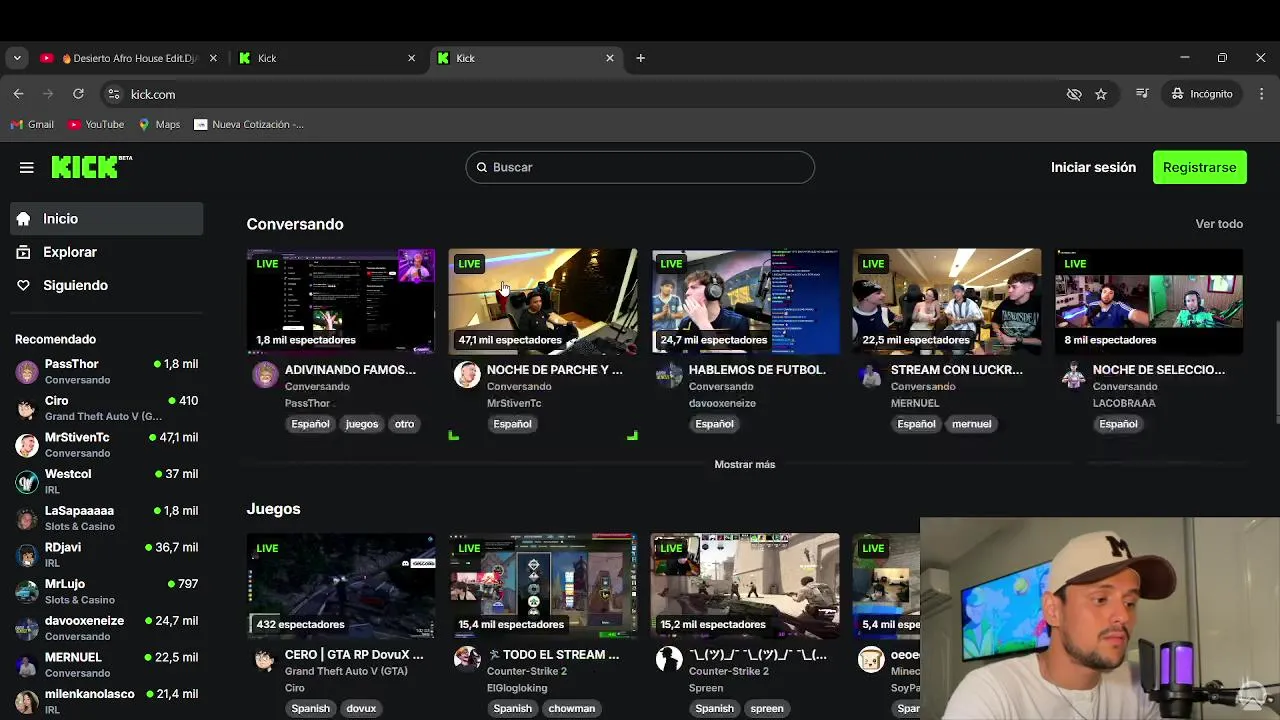Open the ADIVINANDO FAMOS... stream thumbnail

341,301
